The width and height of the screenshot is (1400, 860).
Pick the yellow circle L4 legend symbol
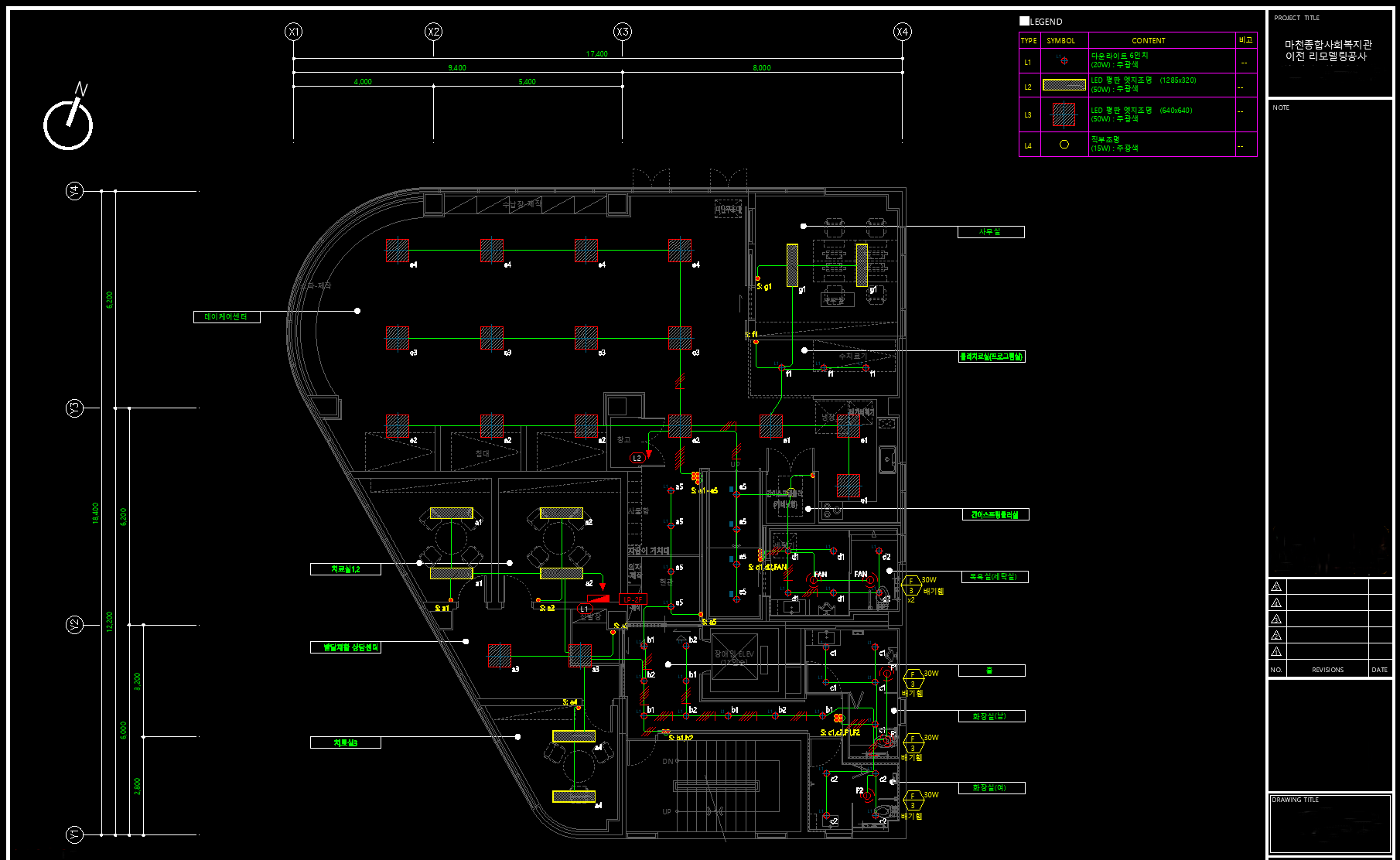click(x=1064, y=145)
